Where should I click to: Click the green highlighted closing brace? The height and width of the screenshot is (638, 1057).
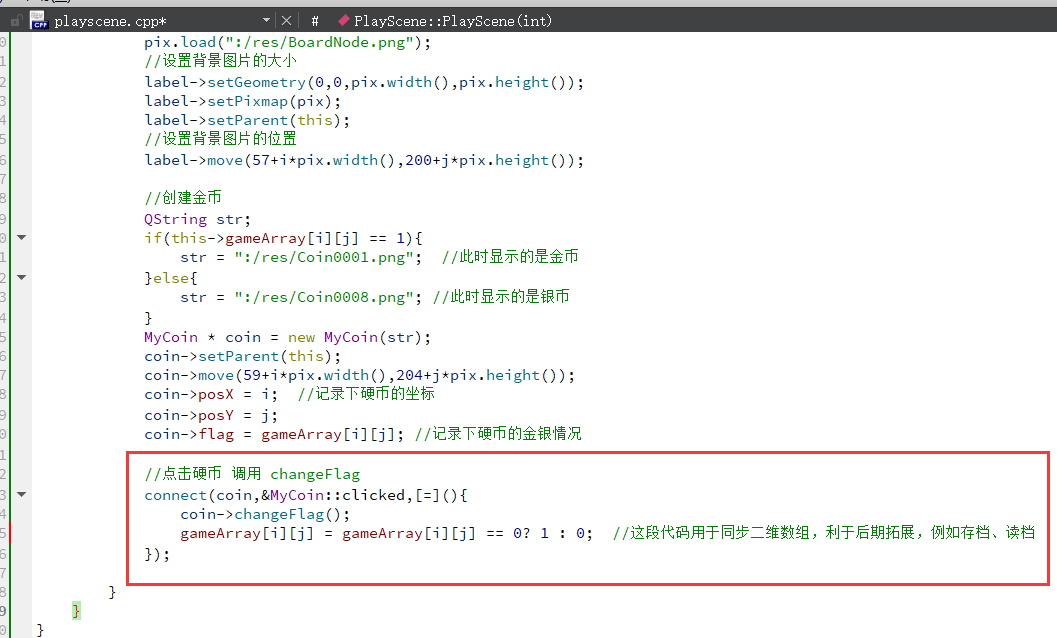click(x=76, y=611)
